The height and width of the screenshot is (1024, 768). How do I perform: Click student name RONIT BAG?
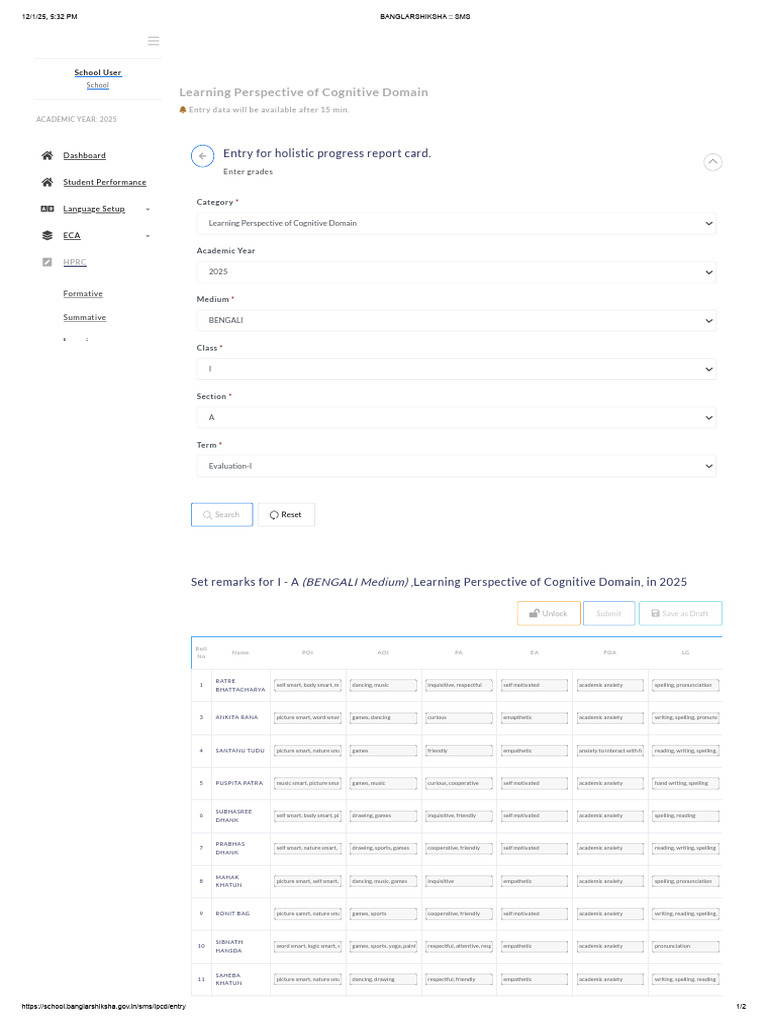(232, 914)
